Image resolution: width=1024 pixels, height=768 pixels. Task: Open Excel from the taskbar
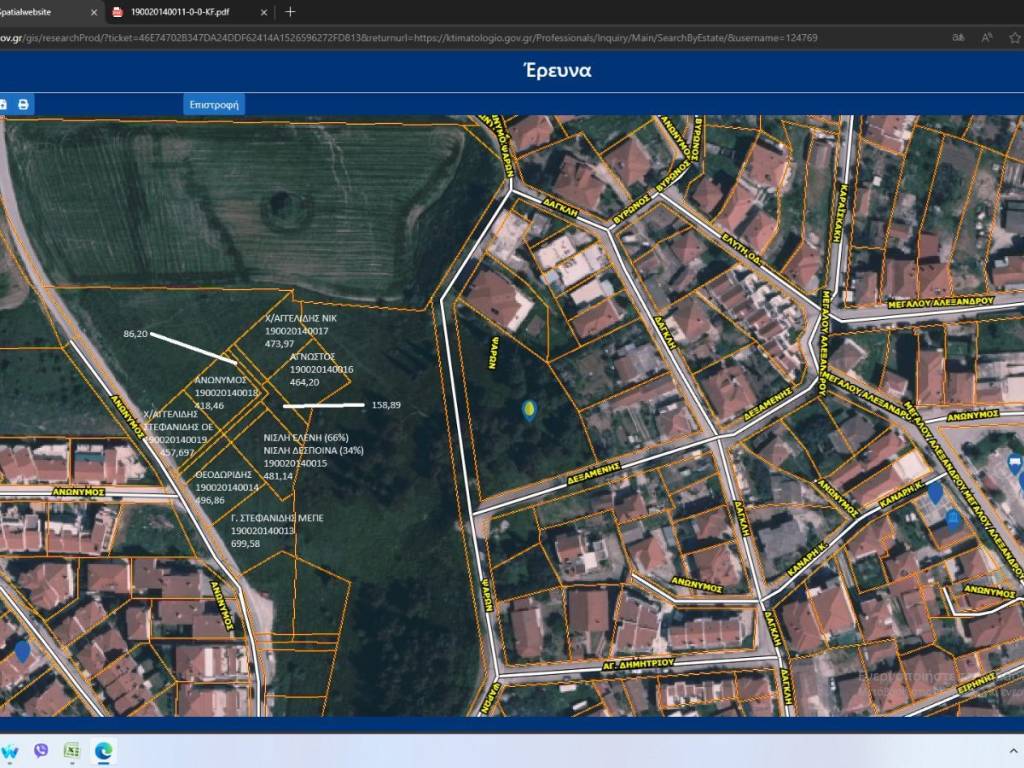pos(72,749)
